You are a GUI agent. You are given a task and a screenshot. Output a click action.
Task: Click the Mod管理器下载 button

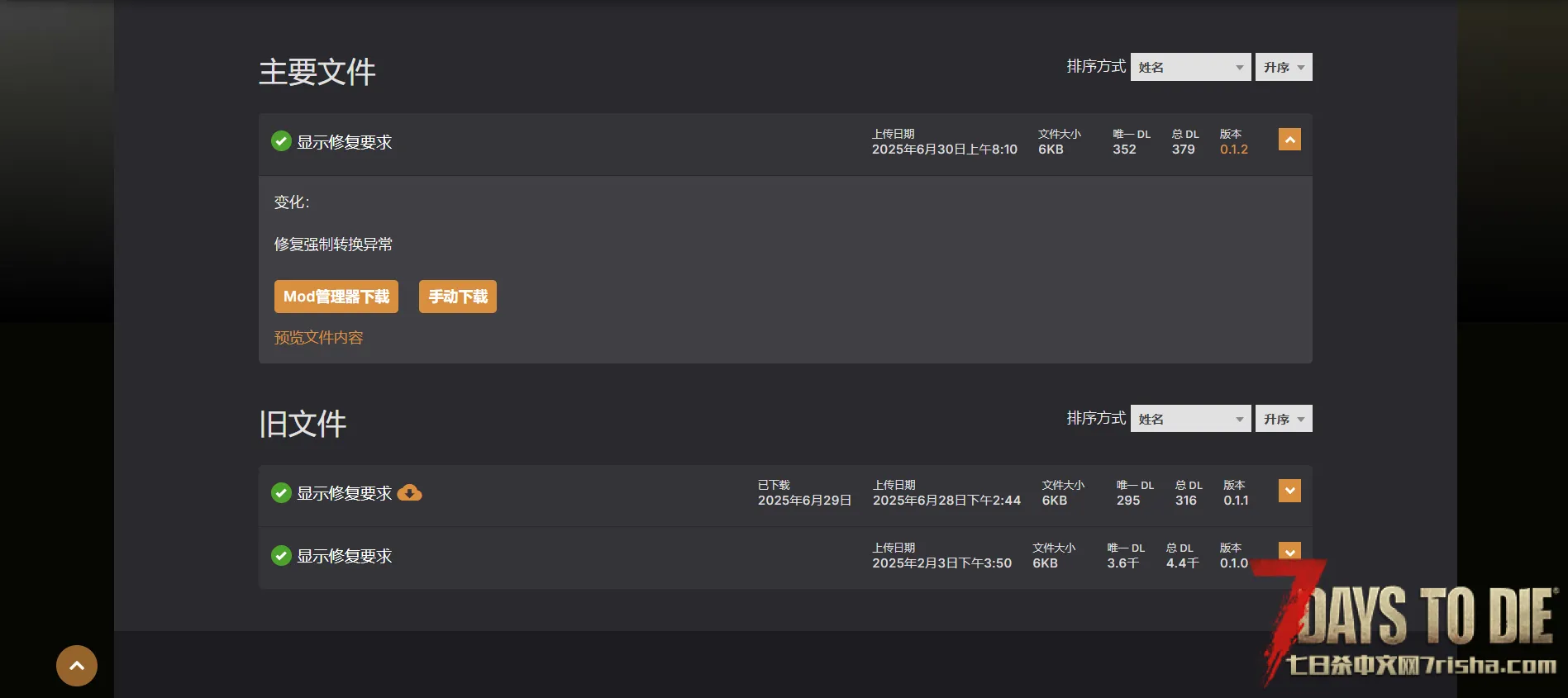336,297
